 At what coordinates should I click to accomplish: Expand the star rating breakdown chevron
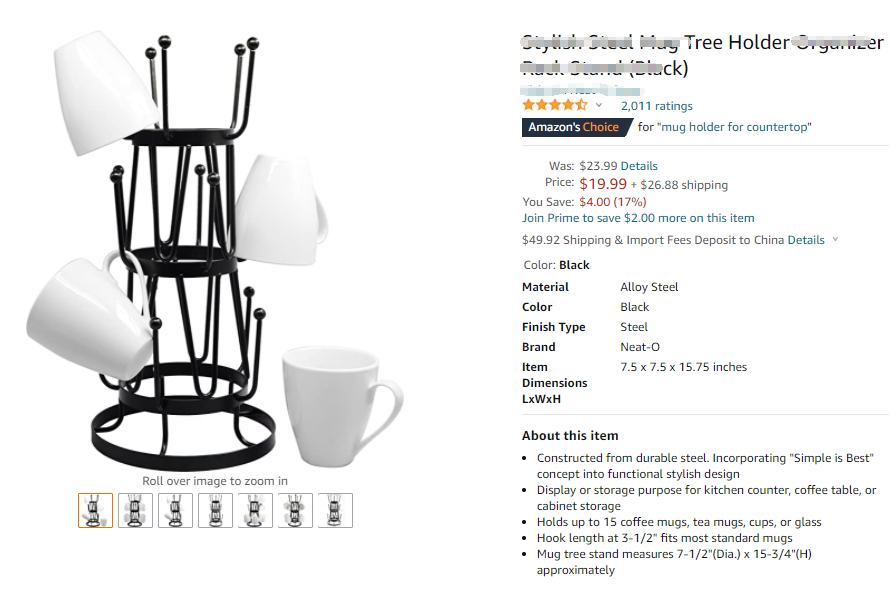tap(599, 106)
